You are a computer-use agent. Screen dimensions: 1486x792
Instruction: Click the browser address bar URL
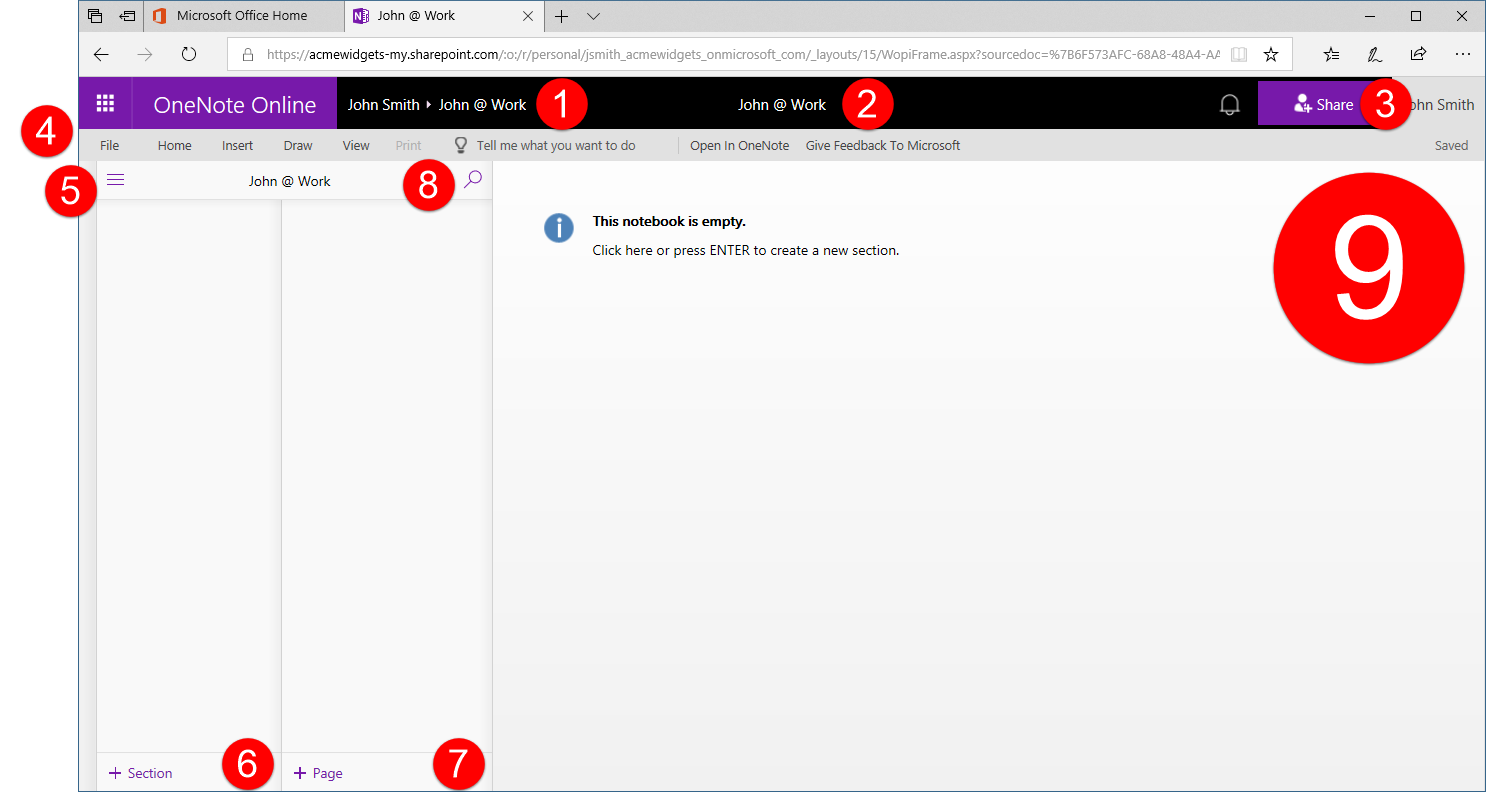(743, 54)
